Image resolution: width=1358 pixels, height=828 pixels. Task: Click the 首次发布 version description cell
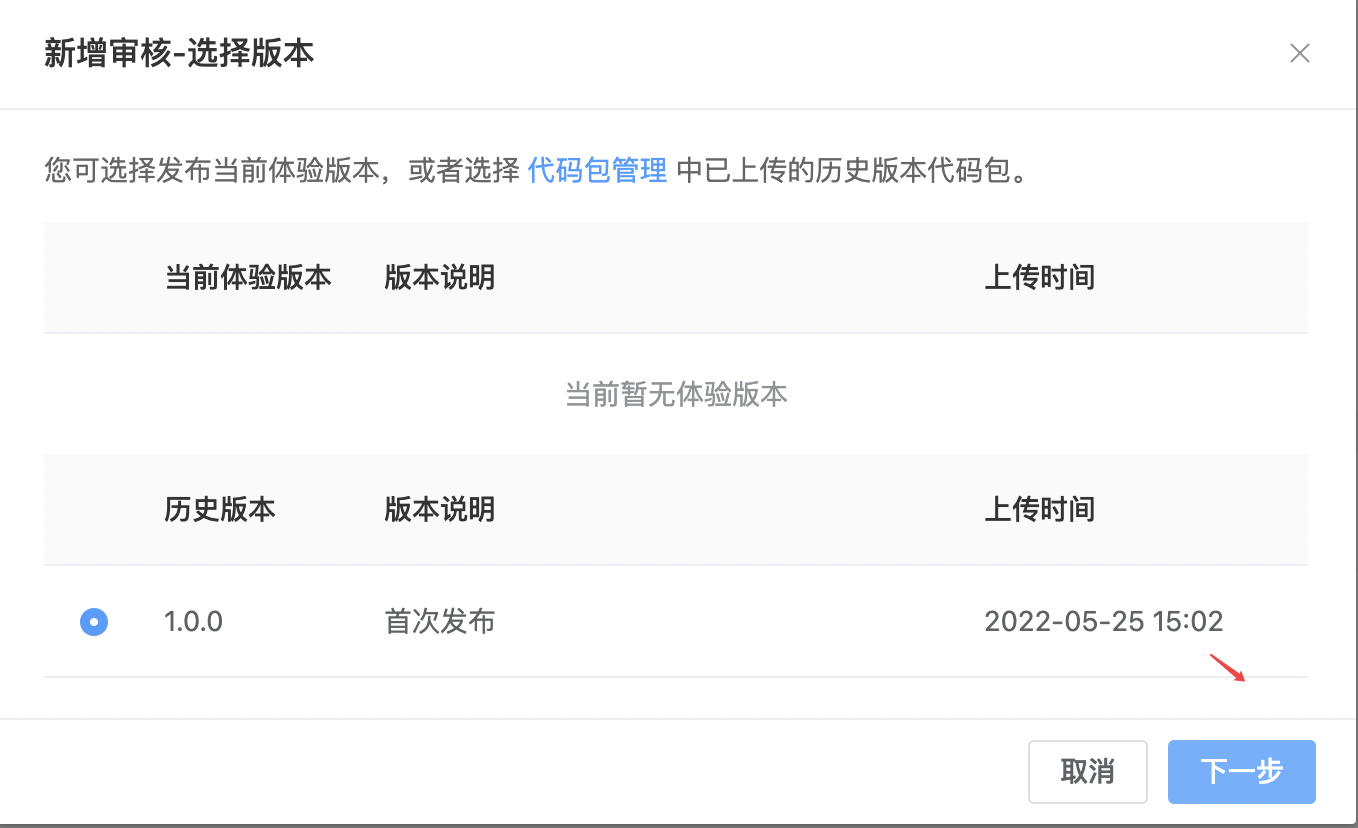[x=439, y=622]
